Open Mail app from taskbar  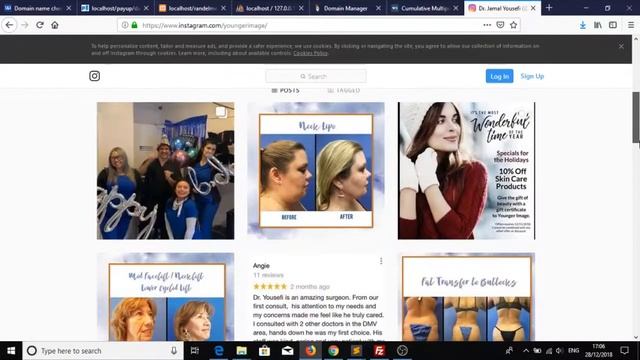287,351
